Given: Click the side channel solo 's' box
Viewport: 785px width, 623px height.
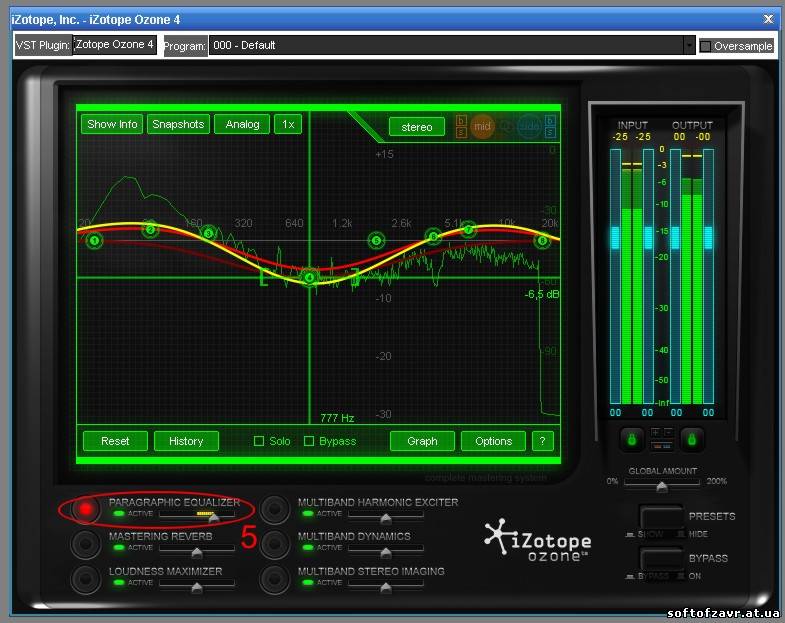Looking at the screenshot, I should click(x=550, y=132).
